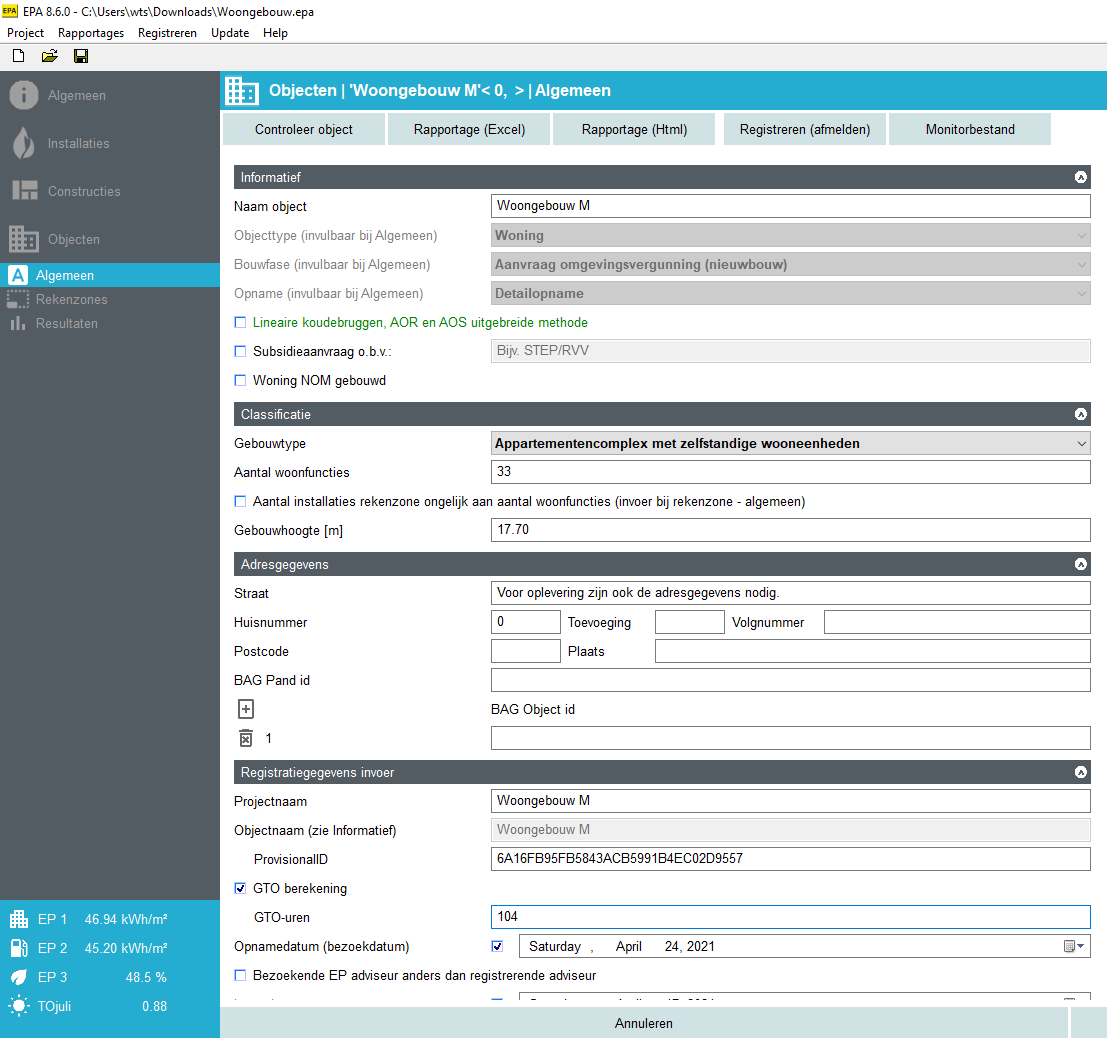Click the Rekenzones dashed-box icon
The height and width of the screenshot is (1038, 1107).
[x=18, y=299]
